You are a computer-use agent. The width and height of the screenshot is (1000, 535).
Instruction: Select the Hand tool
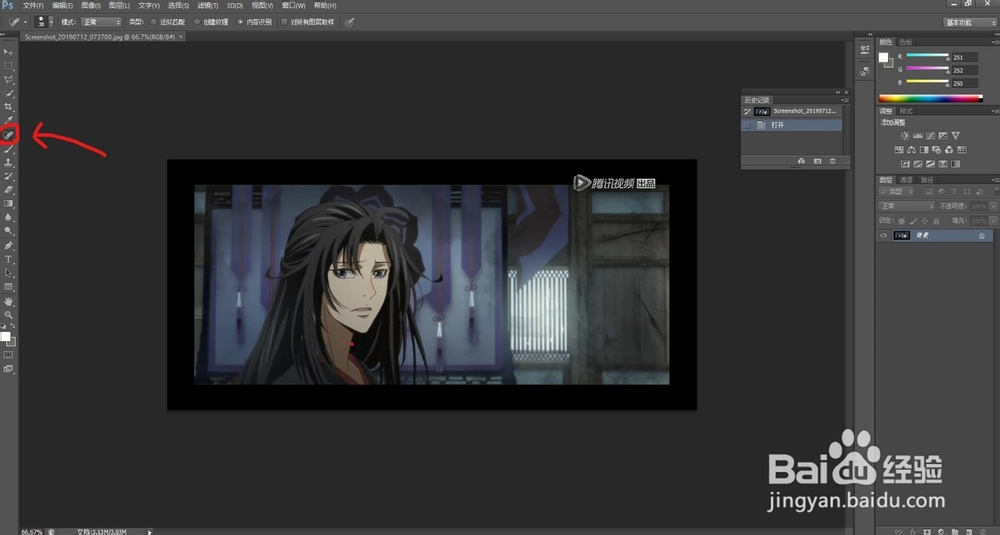pos(8,301)
